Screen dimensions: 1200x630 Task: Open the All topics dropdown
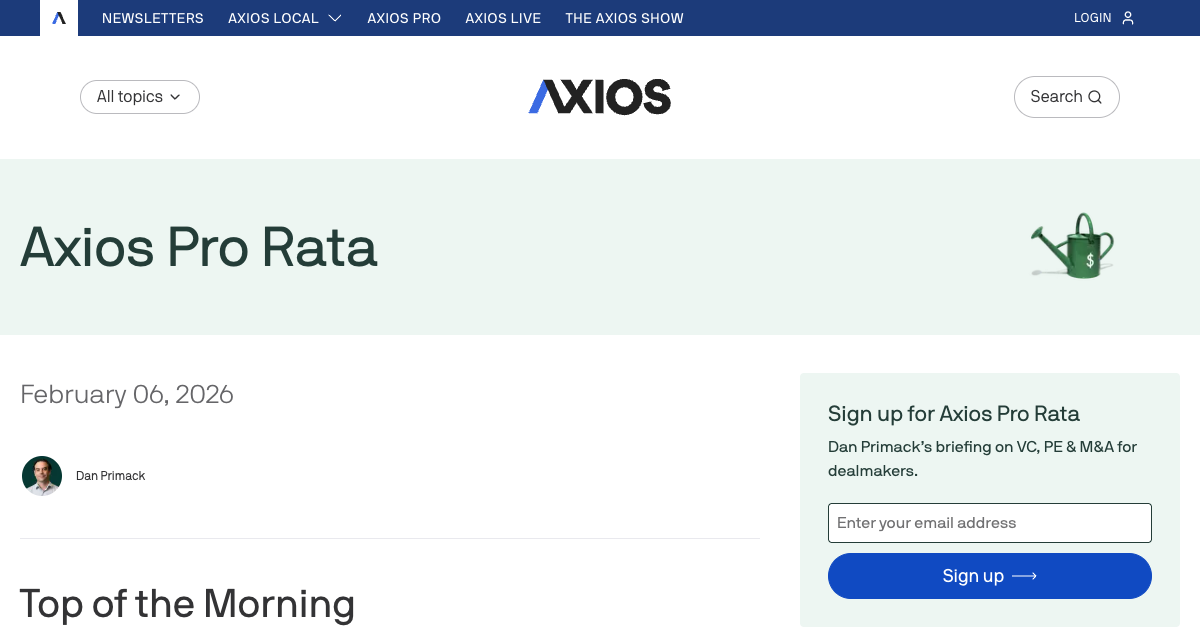point(139,96)
